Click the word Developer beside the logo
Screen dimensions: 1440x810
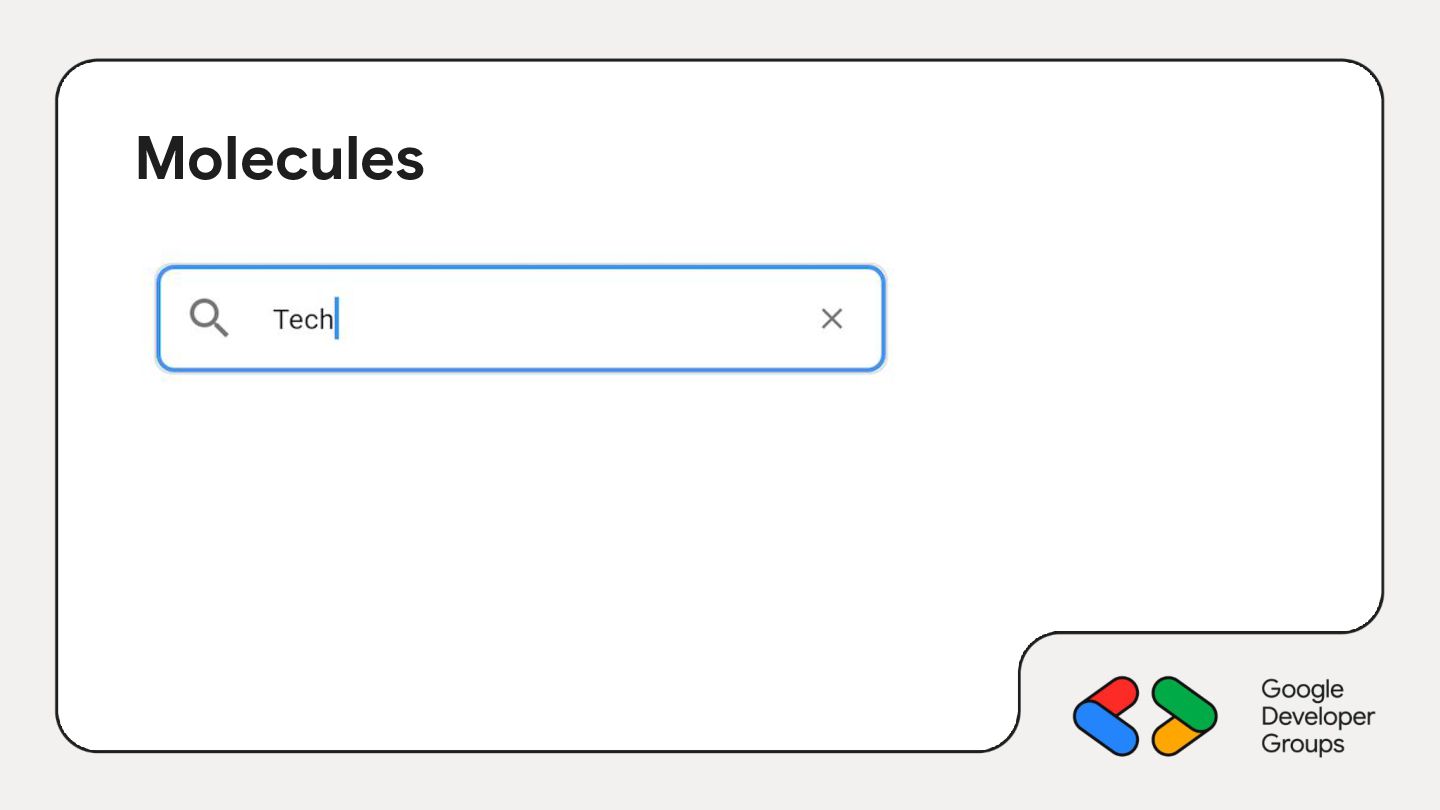click(1318, 717)
